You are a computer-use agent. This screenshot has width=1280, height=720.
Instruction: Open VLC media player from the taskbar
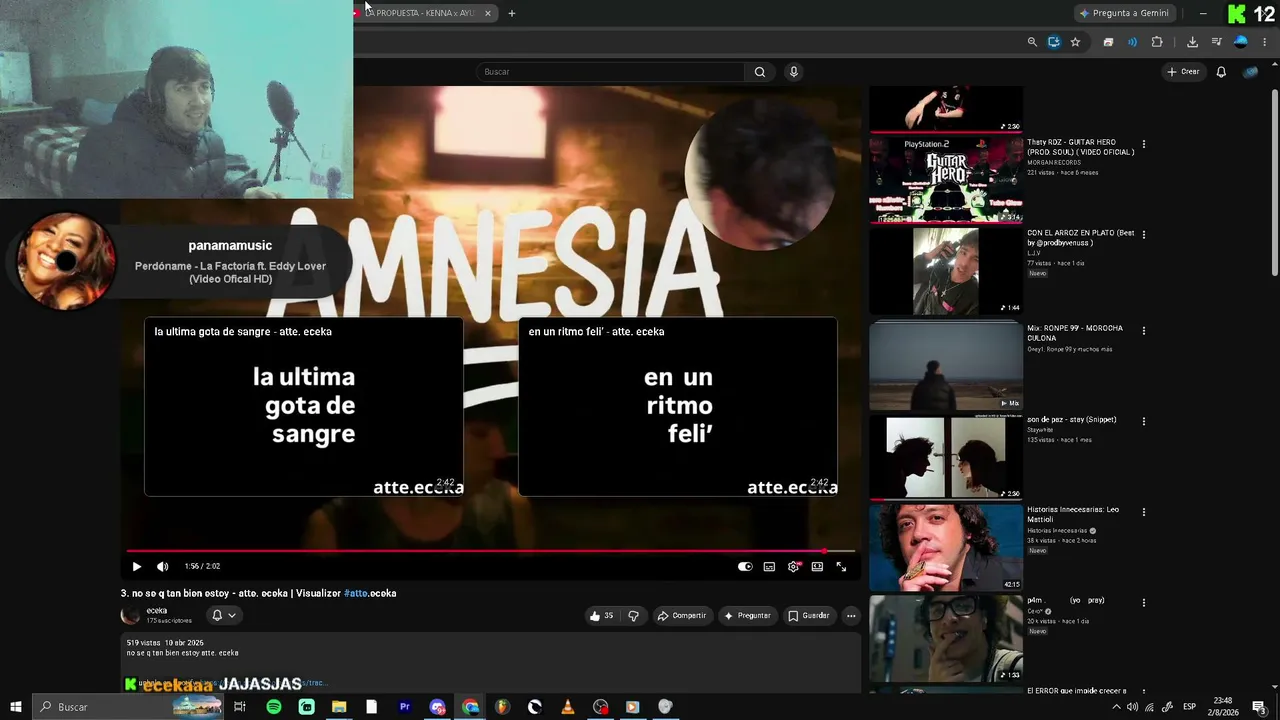[568, 707]
